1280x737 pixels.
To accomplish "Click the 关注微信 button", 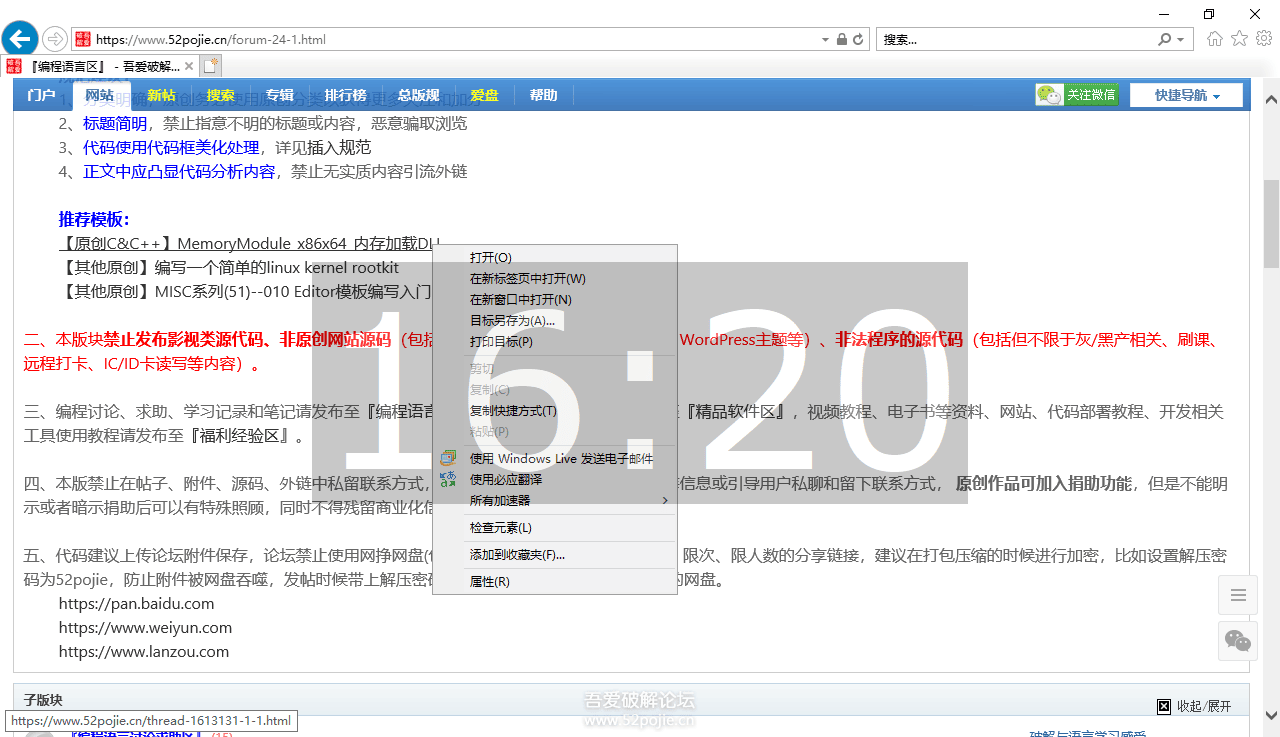I will pos(1078,95).
